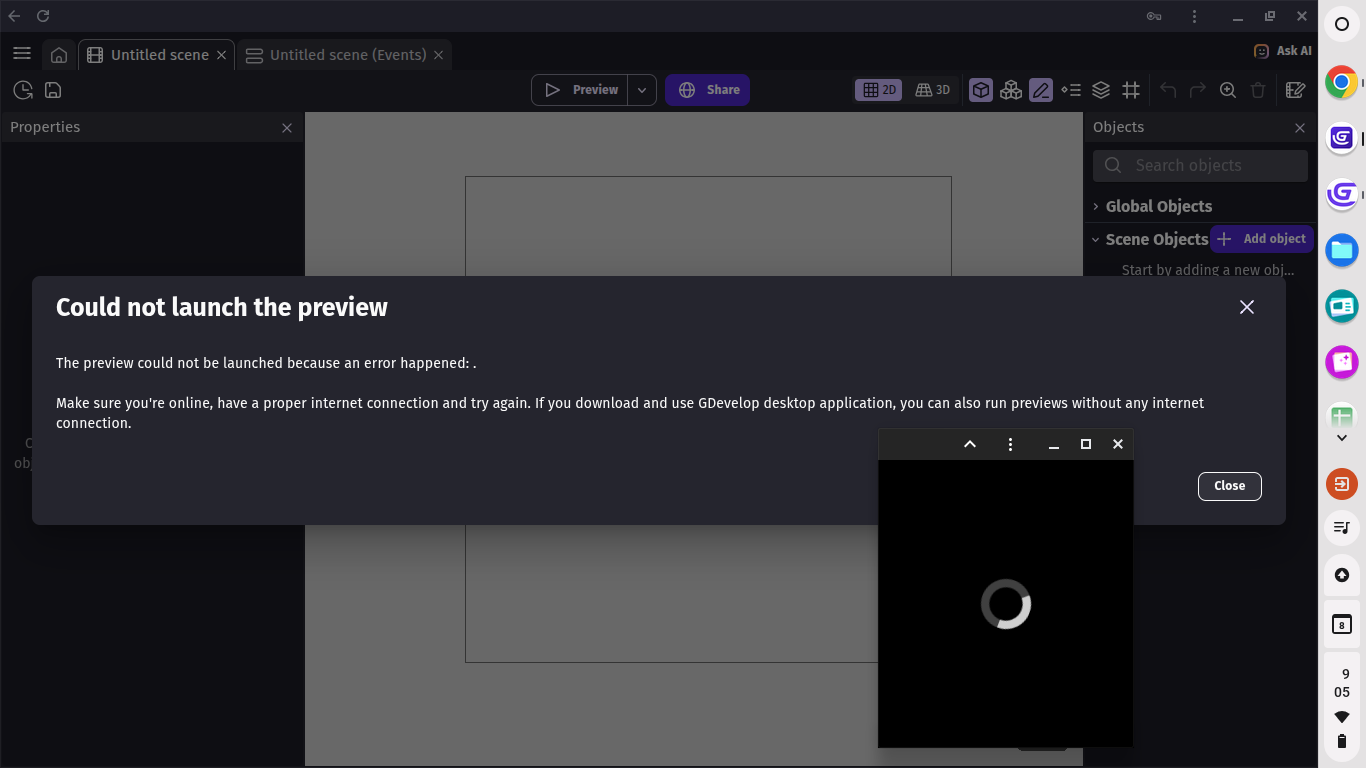1366x768 pixels.
Task: Switch editor to 2D view
Action: coord(879,90)
